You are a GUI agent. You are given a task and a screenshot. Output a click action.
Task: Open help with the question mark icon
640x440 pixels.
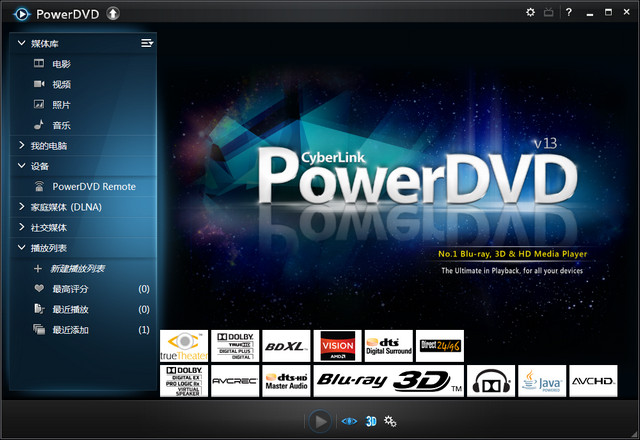pyautogui.click(x=568, y=12)
